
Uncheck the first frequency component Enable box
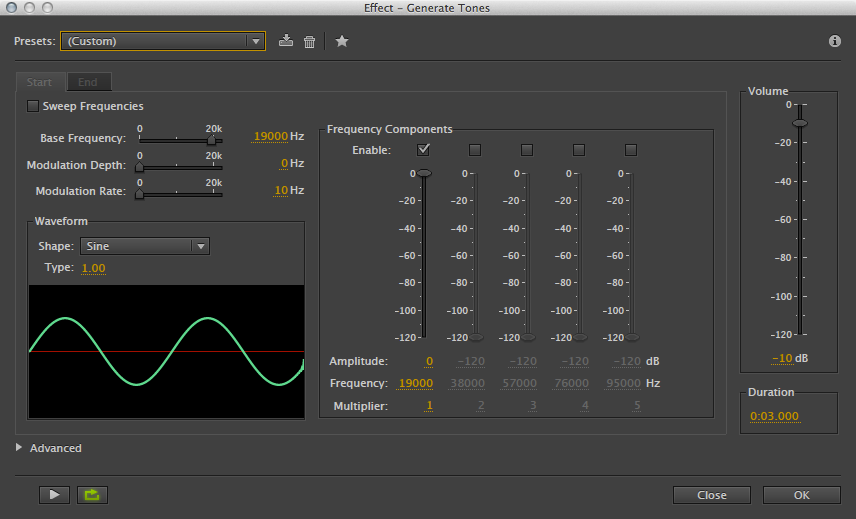[423, 150]
